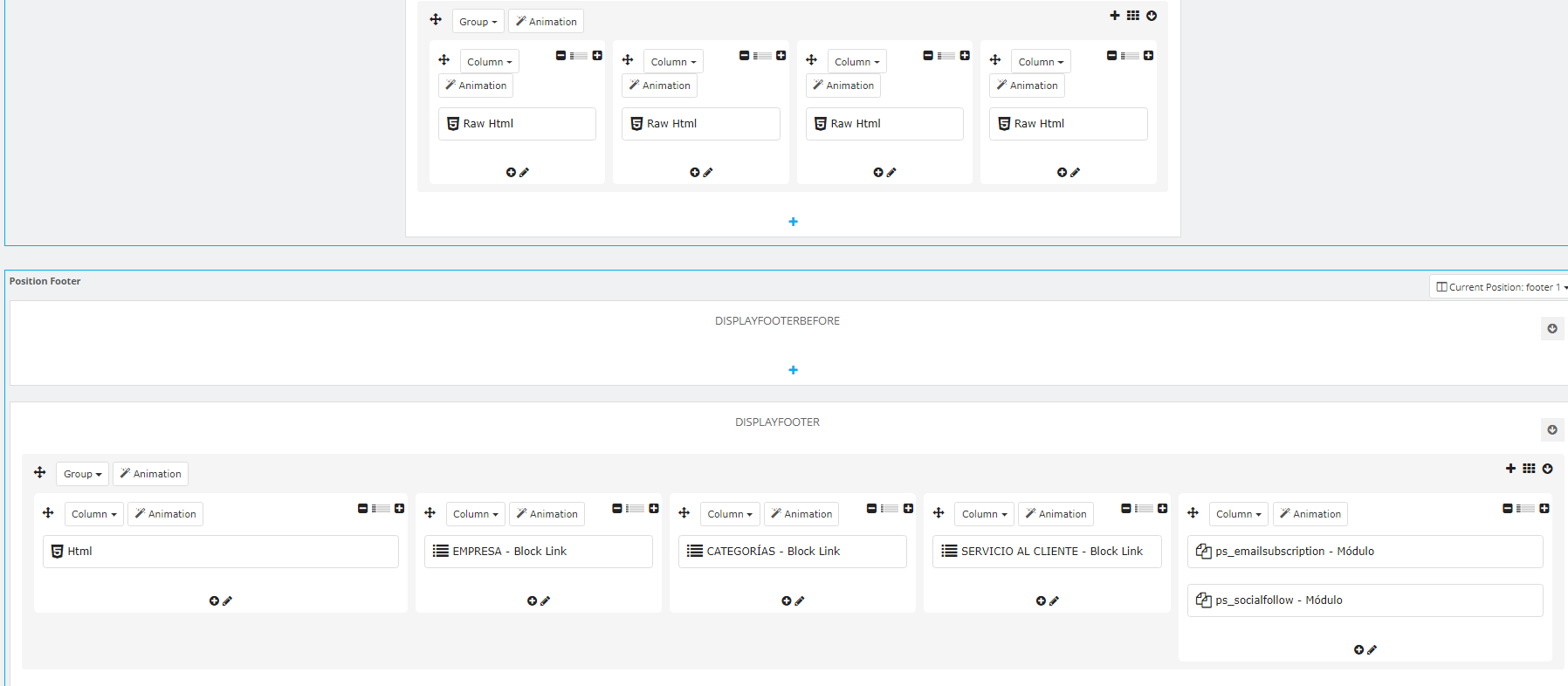Select the CATEGORÍAS - Block Link widget
The width and height of the screenshot is (1568, 686).
[x=793, y=552]
